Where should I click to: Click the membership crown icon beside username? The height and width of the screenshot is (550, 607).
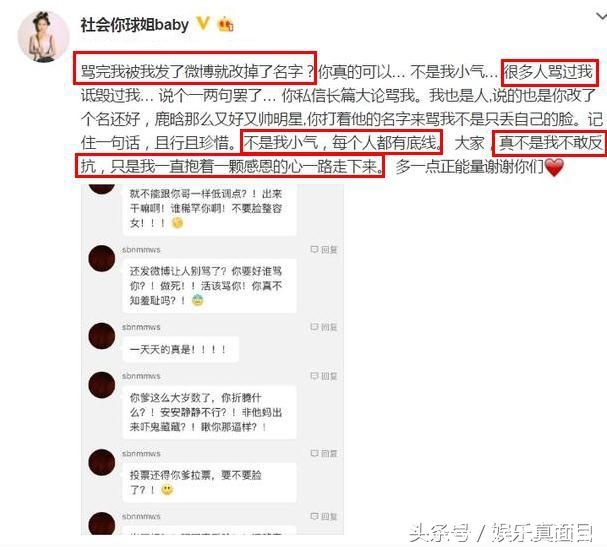(226, 24)
